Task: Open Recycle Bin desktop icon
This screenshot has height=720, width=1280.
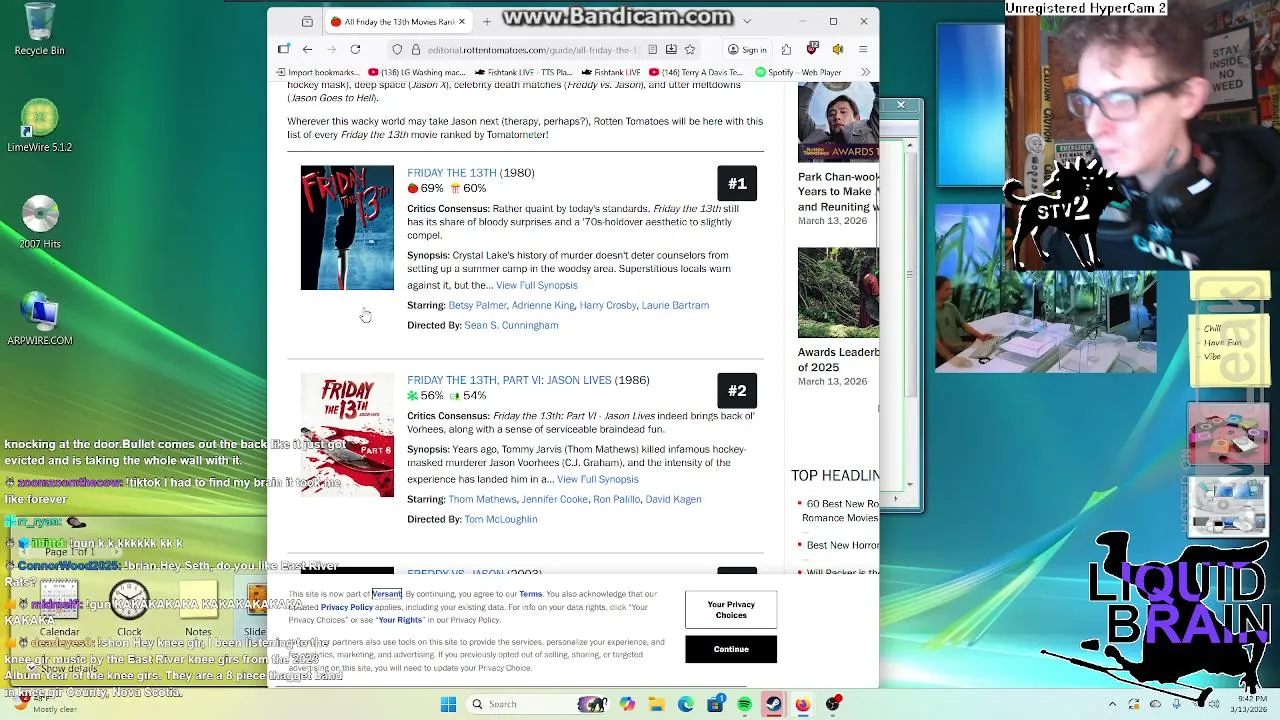Action: pyautogui.click(x=39, y=30)
